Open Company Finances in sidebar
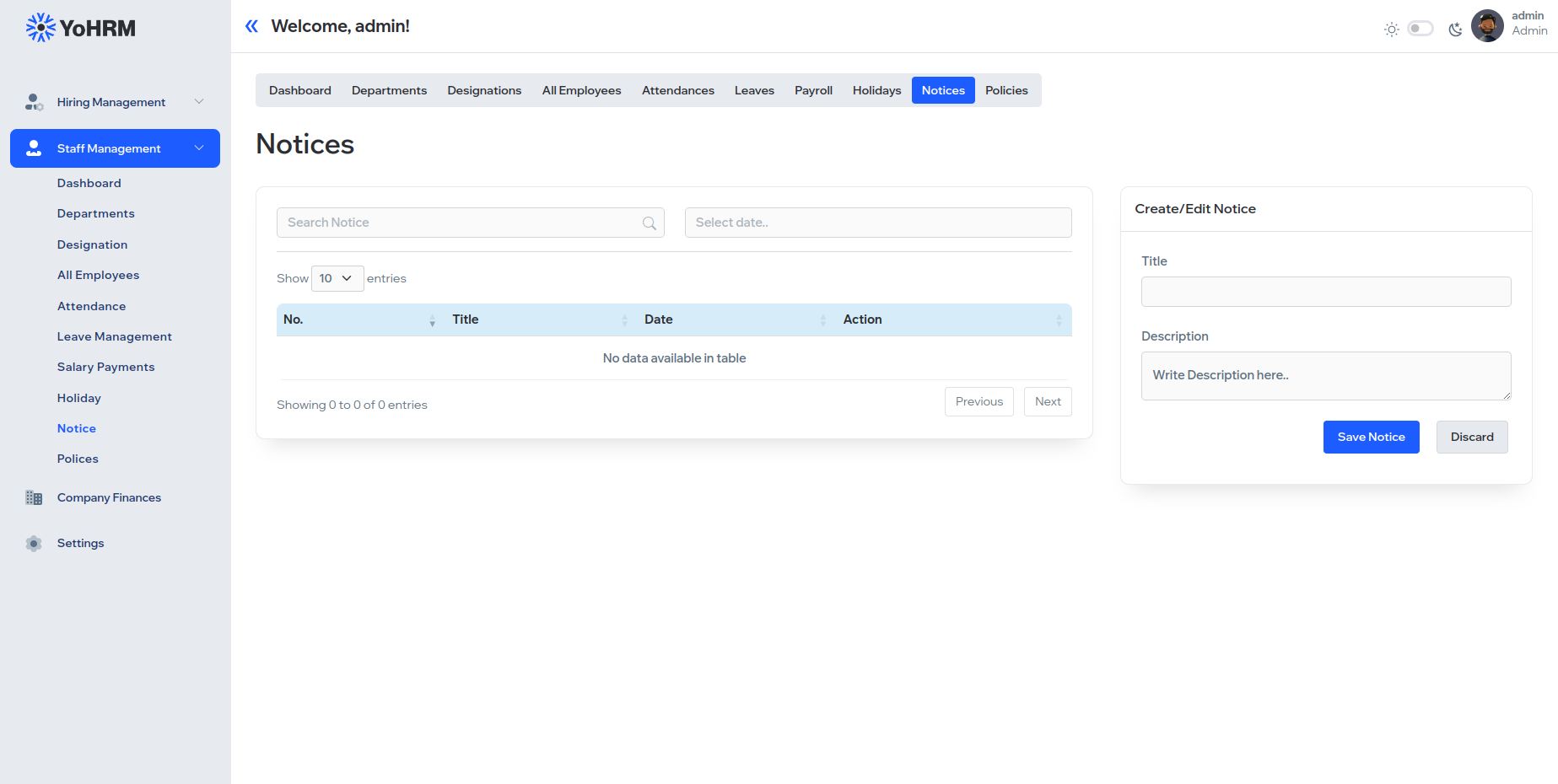The width and height of the screenshot is (1558, 784). 109,497
